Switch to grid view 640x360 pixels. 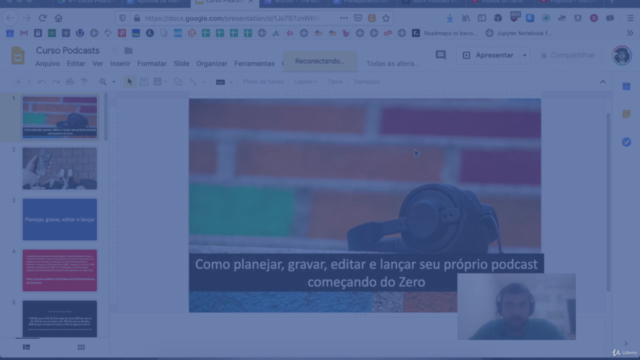81,347
